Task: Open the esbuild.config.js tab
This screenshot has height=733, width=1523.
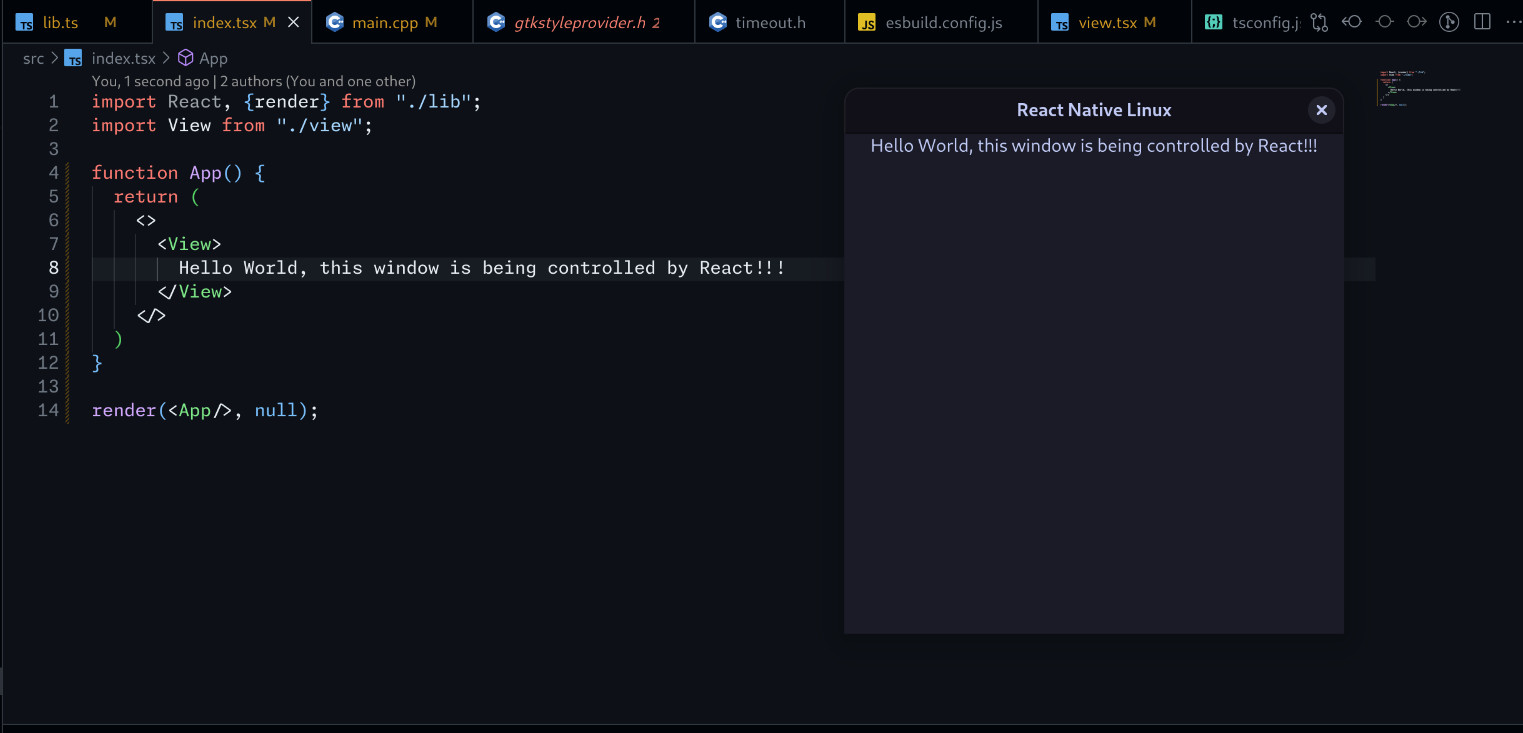Action: [x=941, y=22]
